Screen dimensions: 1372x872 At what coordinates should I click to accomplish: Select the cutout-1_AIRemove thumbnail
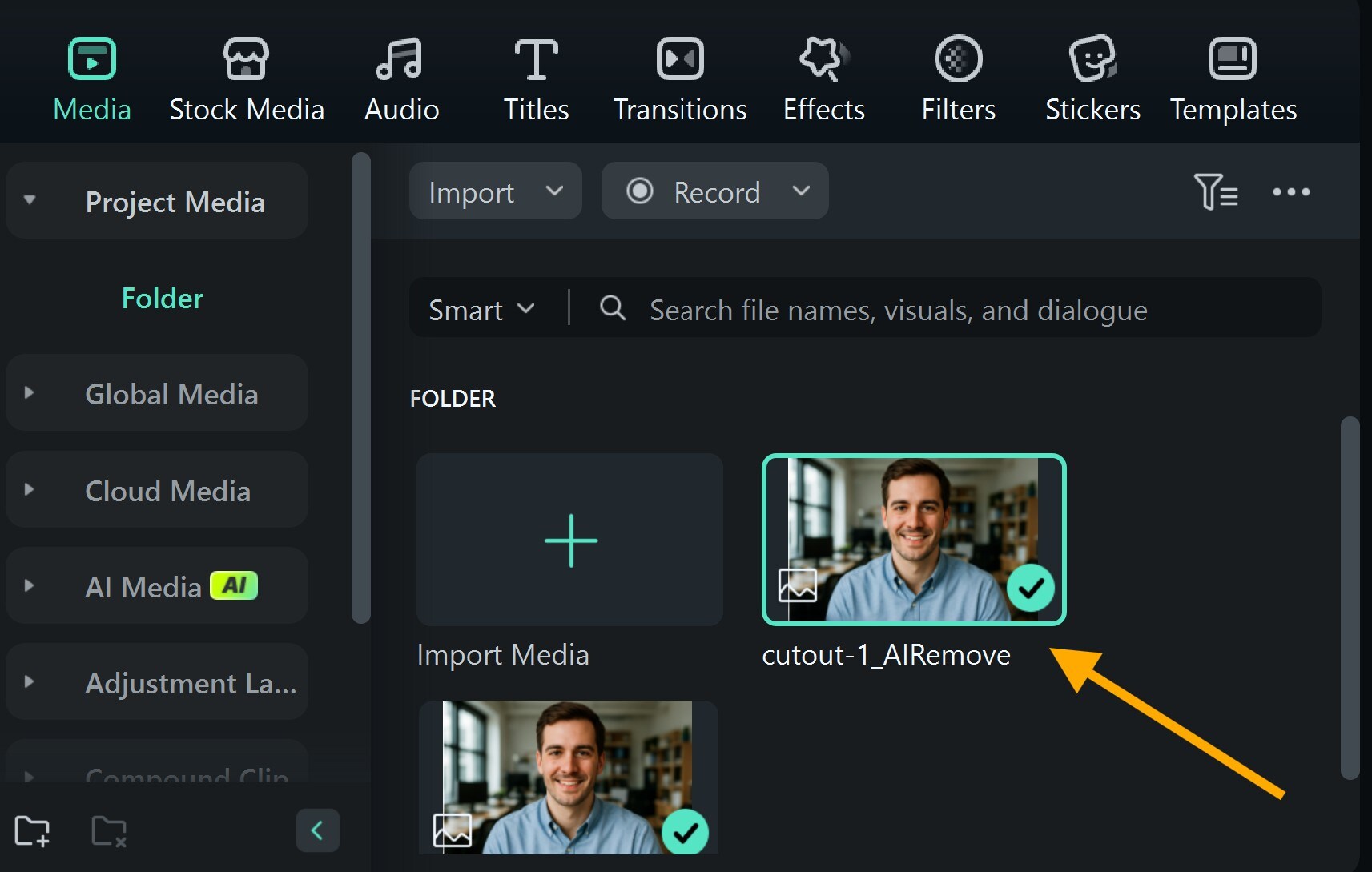coord(914,540)
